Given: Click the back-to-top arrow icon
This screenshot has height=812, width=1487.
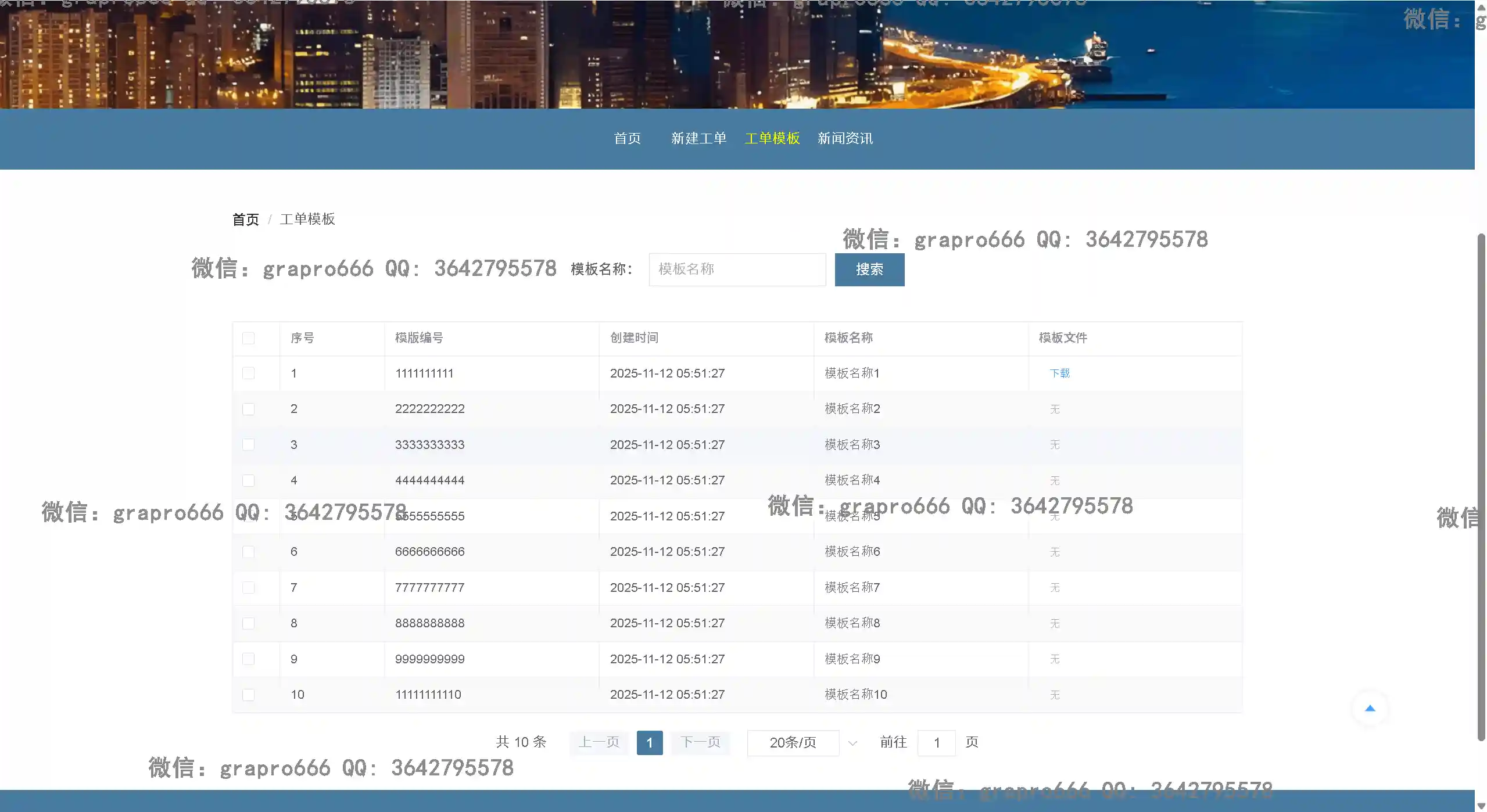Looking at the screenshot, I should pyautogui.click(x=1370, y=708).
